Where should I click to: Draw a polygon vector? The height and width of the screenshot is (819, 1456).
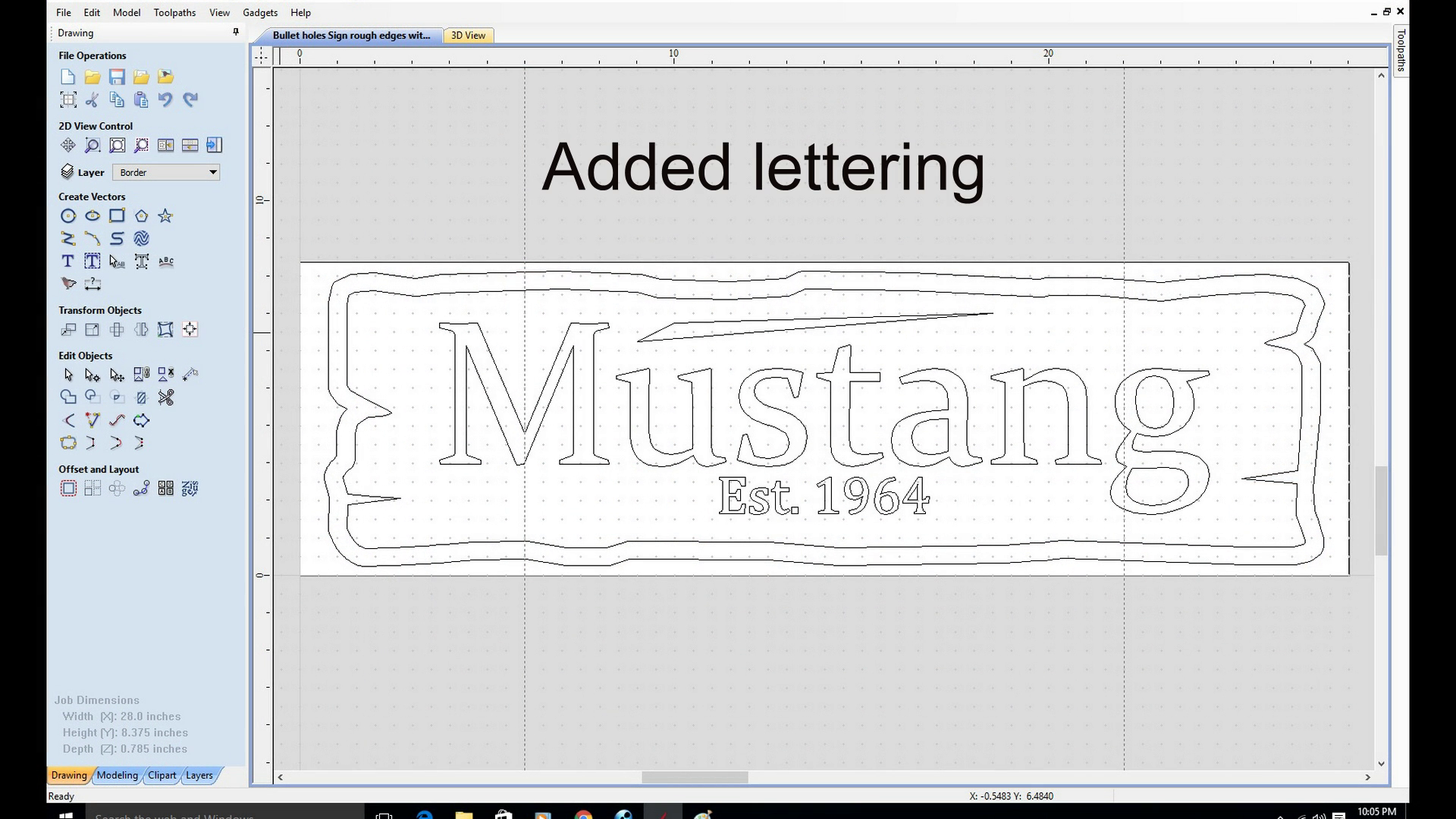(141, 216)
